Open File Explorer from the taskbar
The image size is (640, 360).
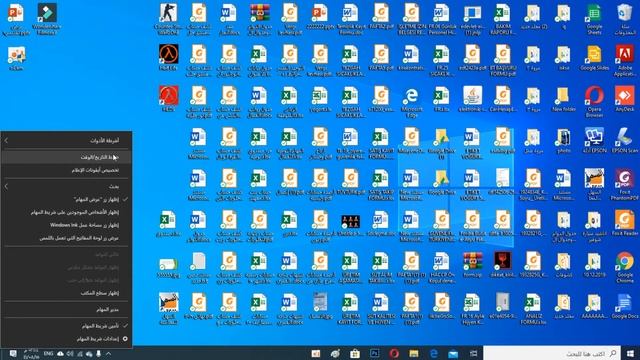point(414,353)
